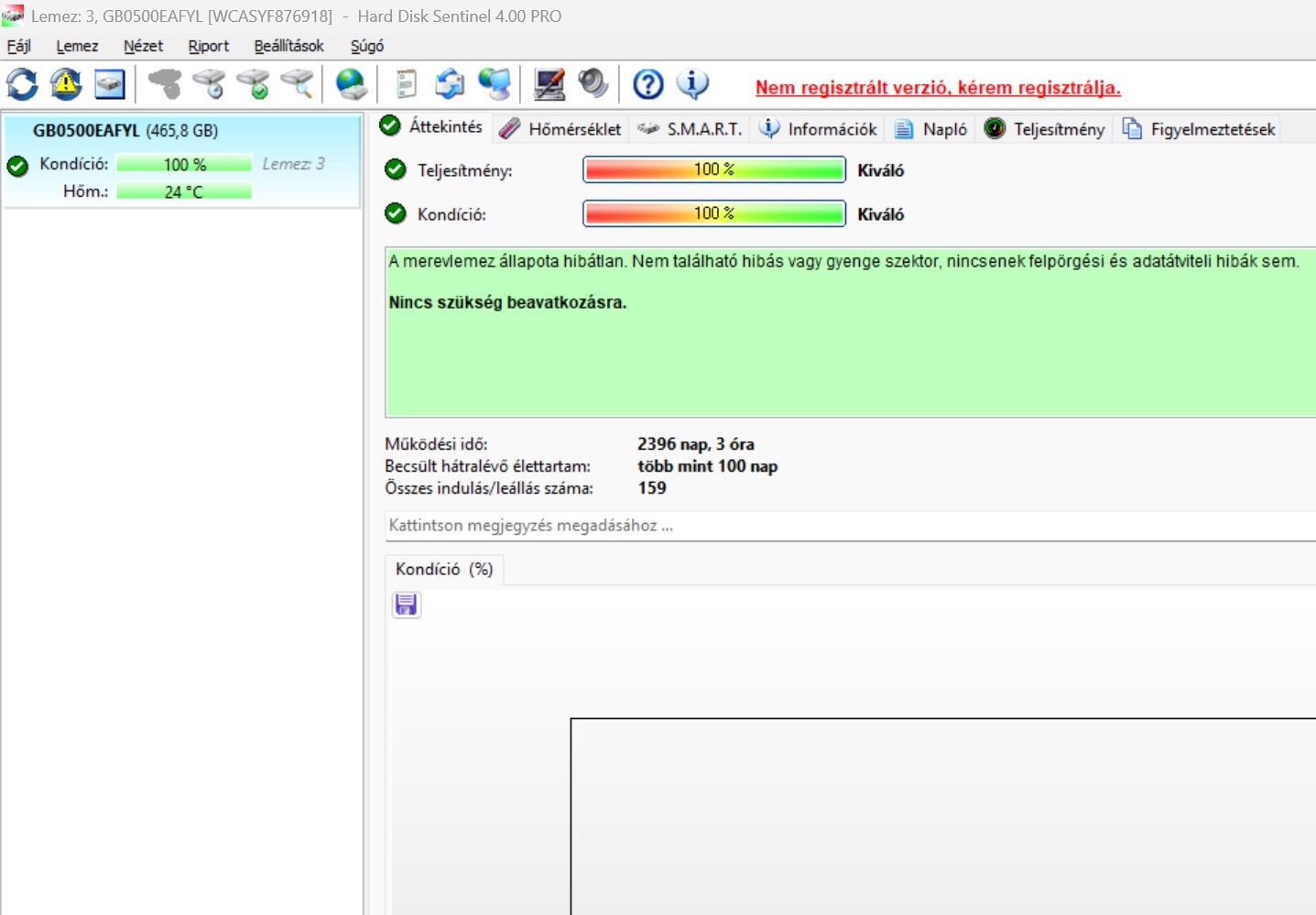Click the globe with disk toolbar icon
This screenshot has height=915, width=1316.
tap(352, 84)
